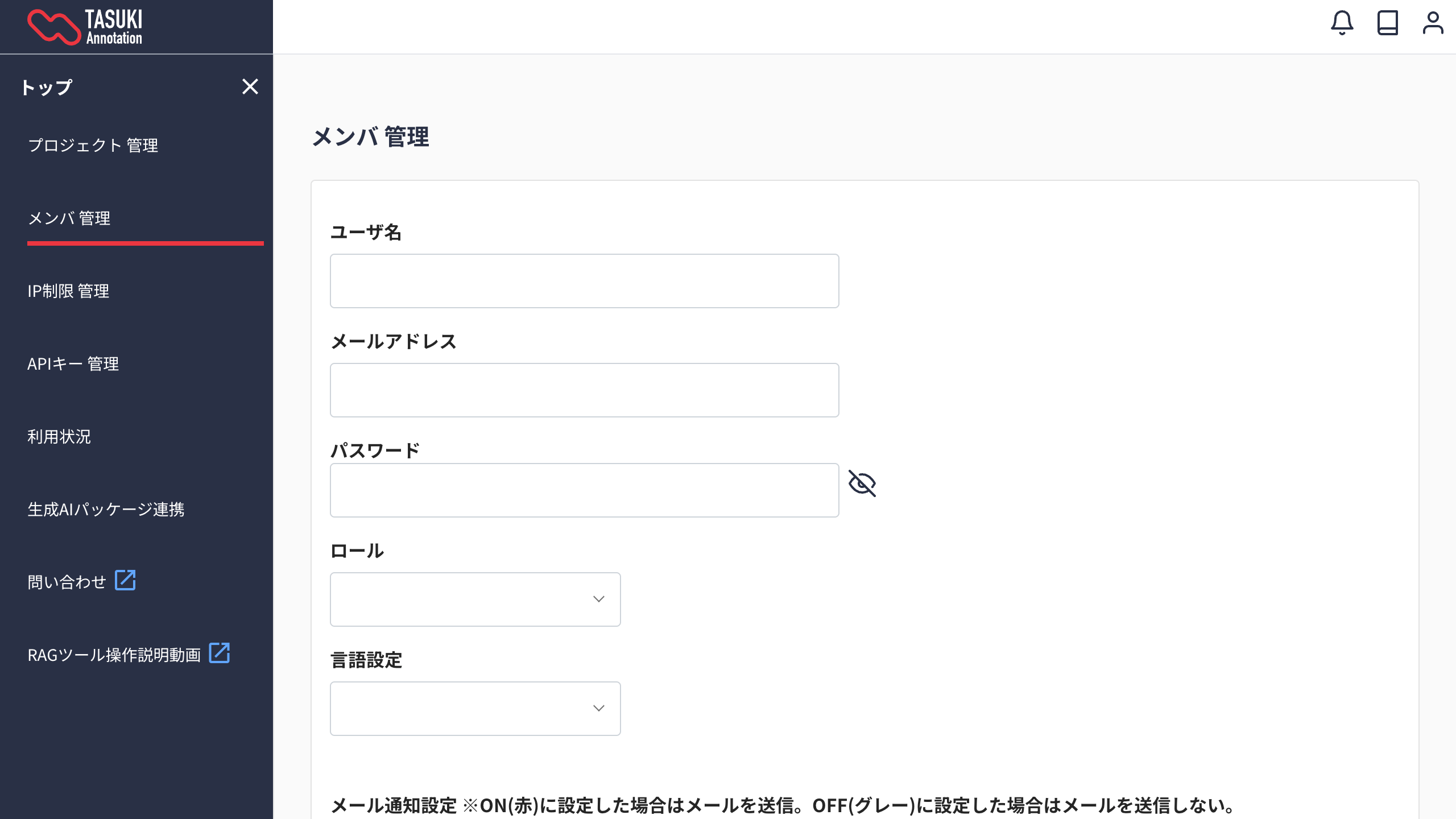Image resolution: width=1456 pixels, height=819 pixels.
Task: Close the sidebar with X icon
Action: 250,86
